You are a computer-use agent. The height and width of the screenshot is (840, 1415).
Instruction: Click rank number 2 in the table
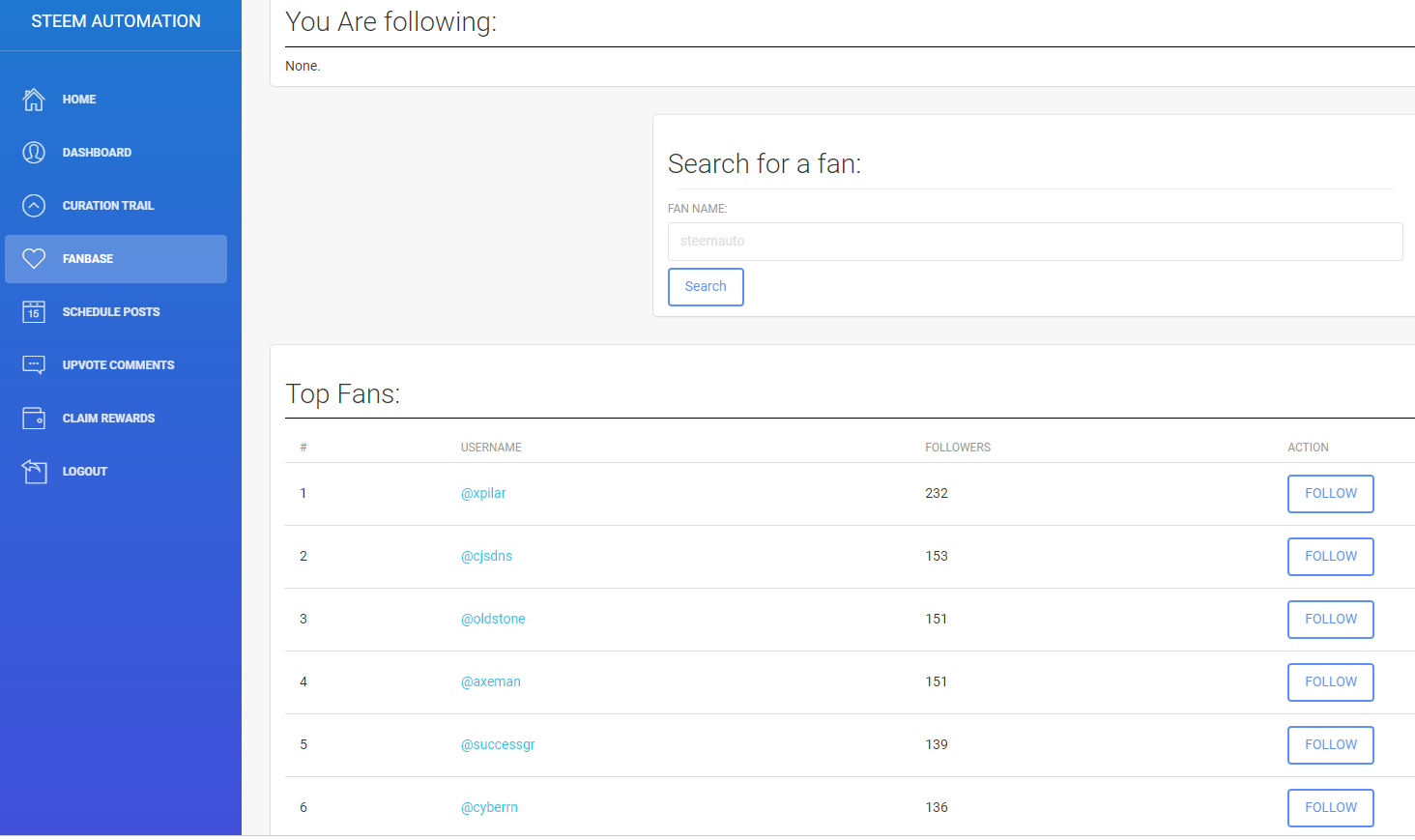303,557
